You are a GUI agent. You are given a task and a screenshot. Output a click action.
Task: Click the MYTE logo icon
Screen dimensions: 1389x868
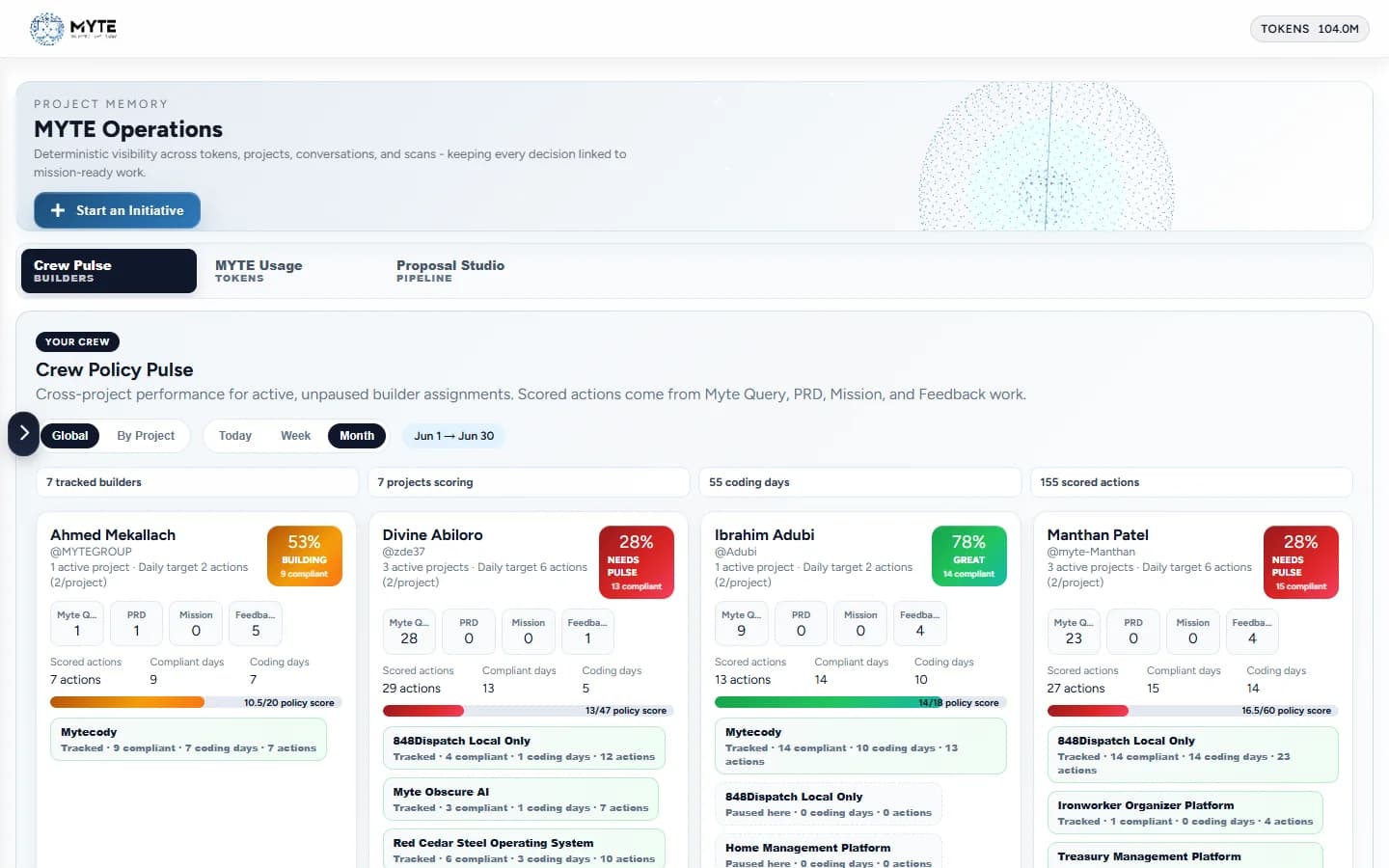click(47, 29)
